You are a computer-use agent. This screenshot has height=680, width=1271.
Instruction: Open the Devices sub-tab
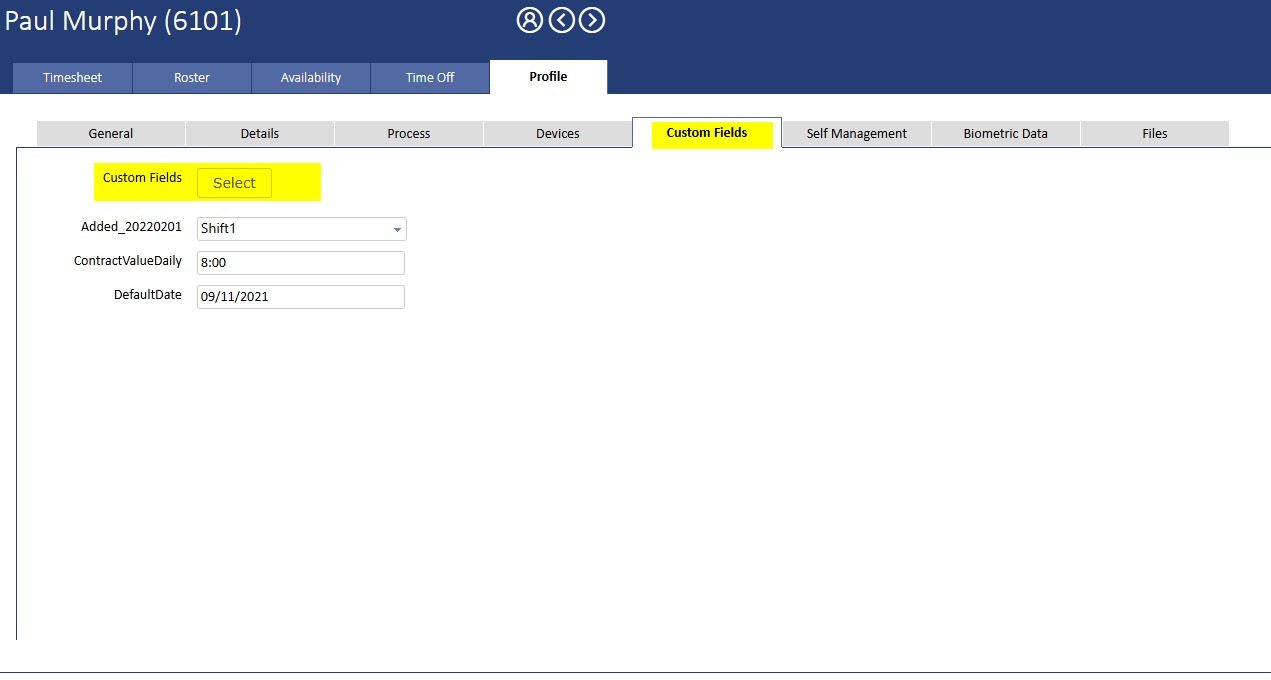click(557, 134)
